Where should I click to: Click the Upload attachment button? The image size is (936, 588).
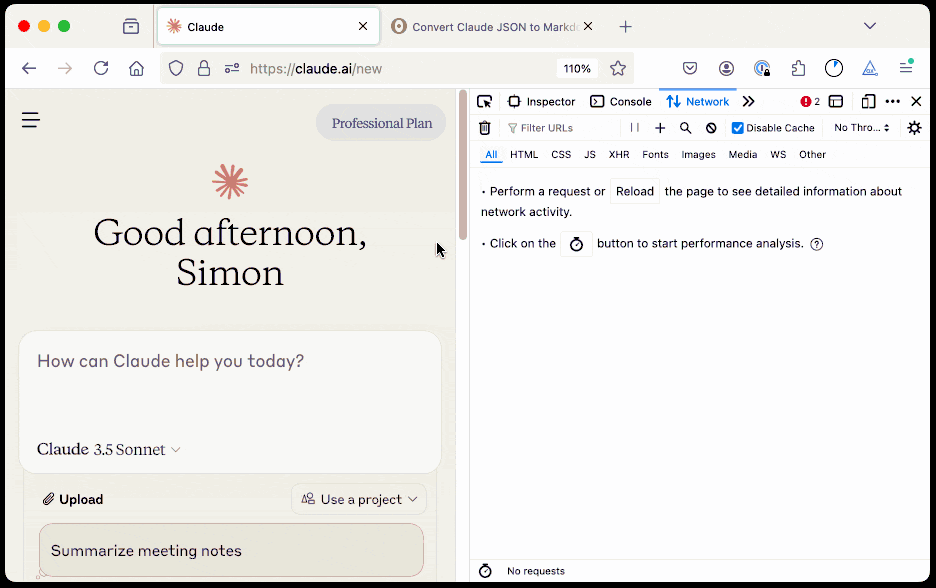pyautogui.click(x=73, y=499)
